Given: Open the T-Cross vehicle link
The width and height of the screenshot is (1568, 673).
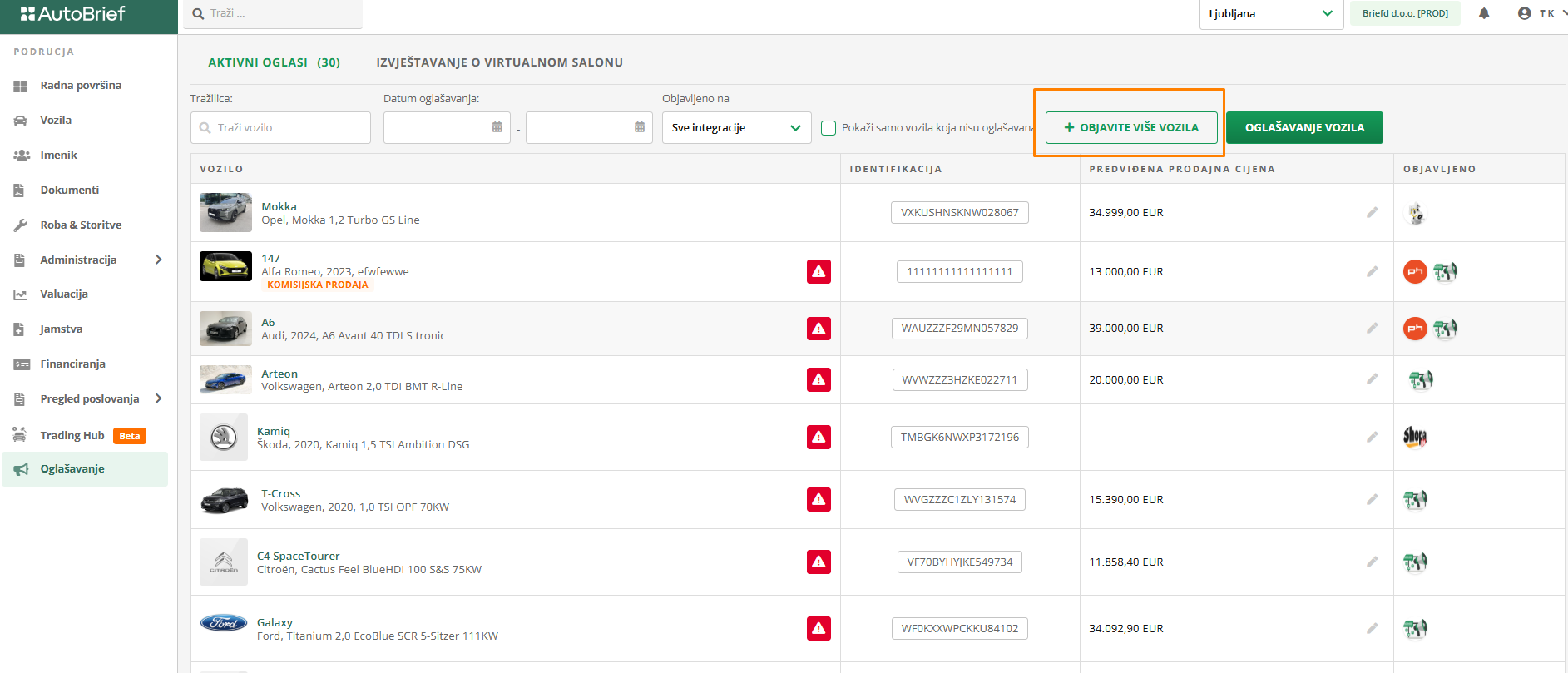Looking at the screenshot, I should click(280, 493).
